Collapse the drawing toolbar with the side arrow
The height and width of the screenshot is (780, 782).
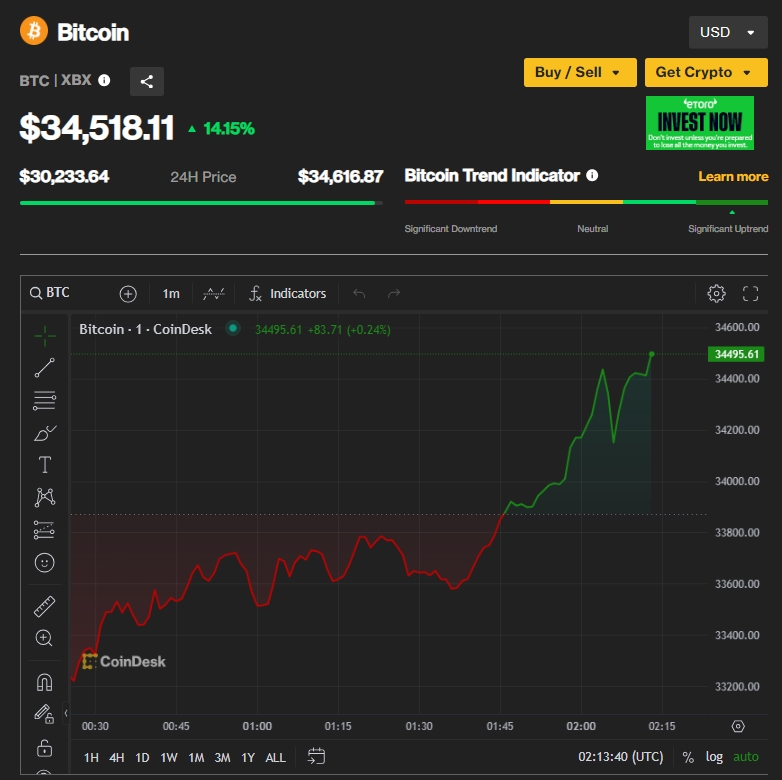(66, 713)
